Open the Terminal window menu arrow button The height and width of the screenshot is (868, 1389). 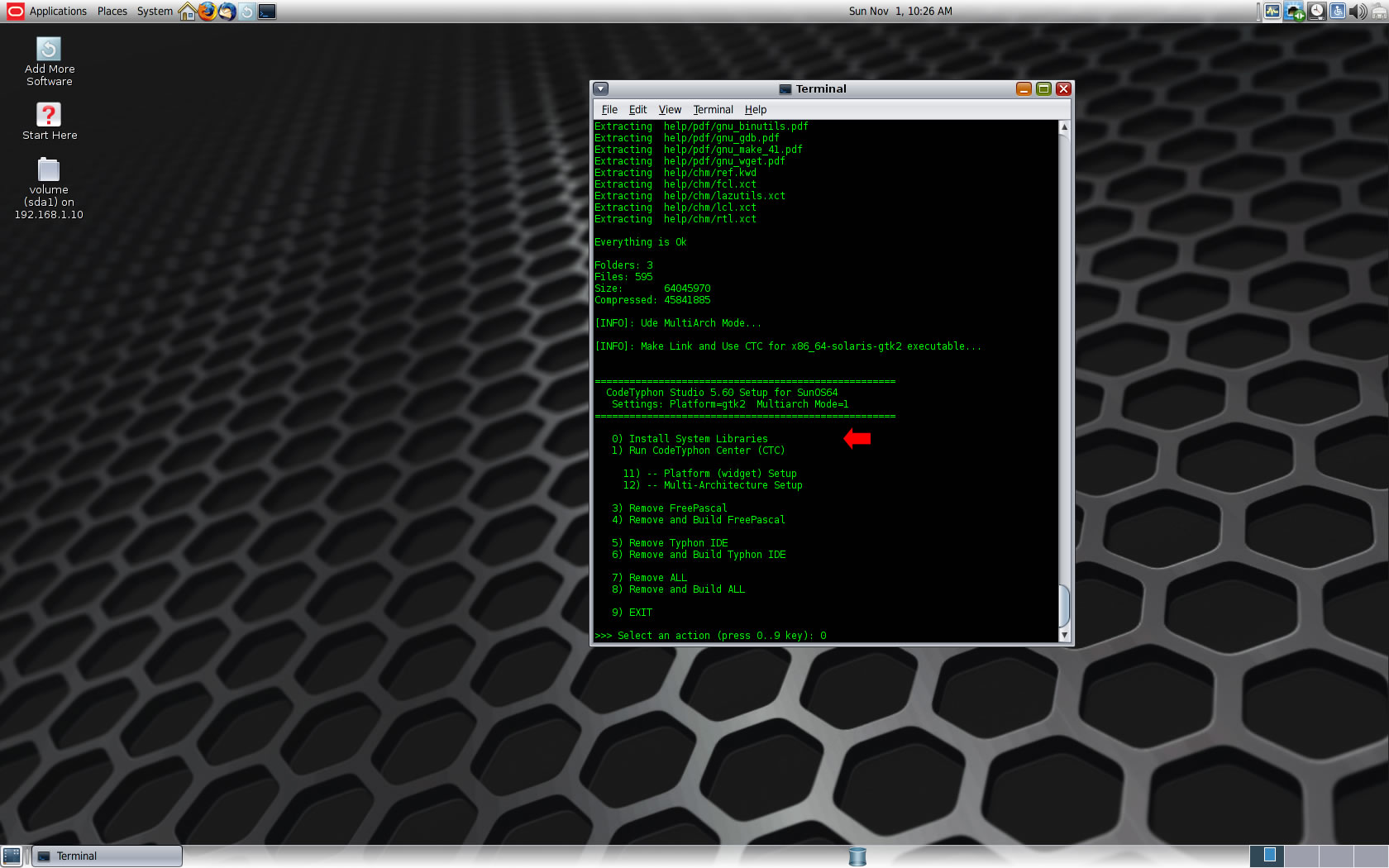click(601, 88)
